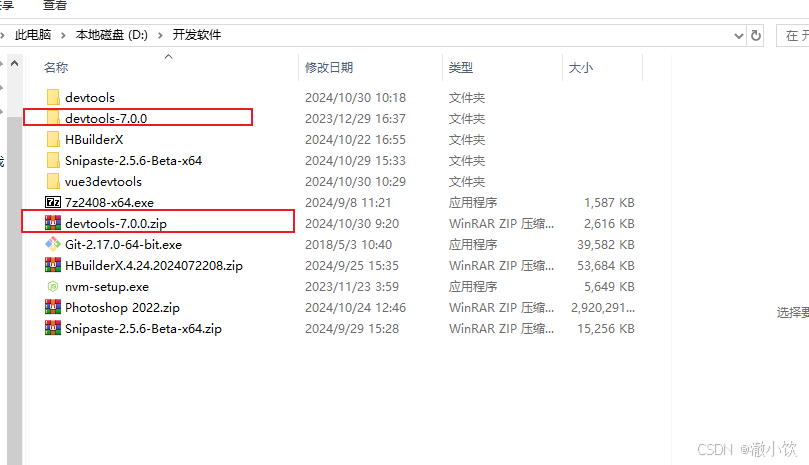The width and height of the screenshot is (809, 465).
Task: Select the file name 7z2408-x64.exe
Action: tap(109, 203)
